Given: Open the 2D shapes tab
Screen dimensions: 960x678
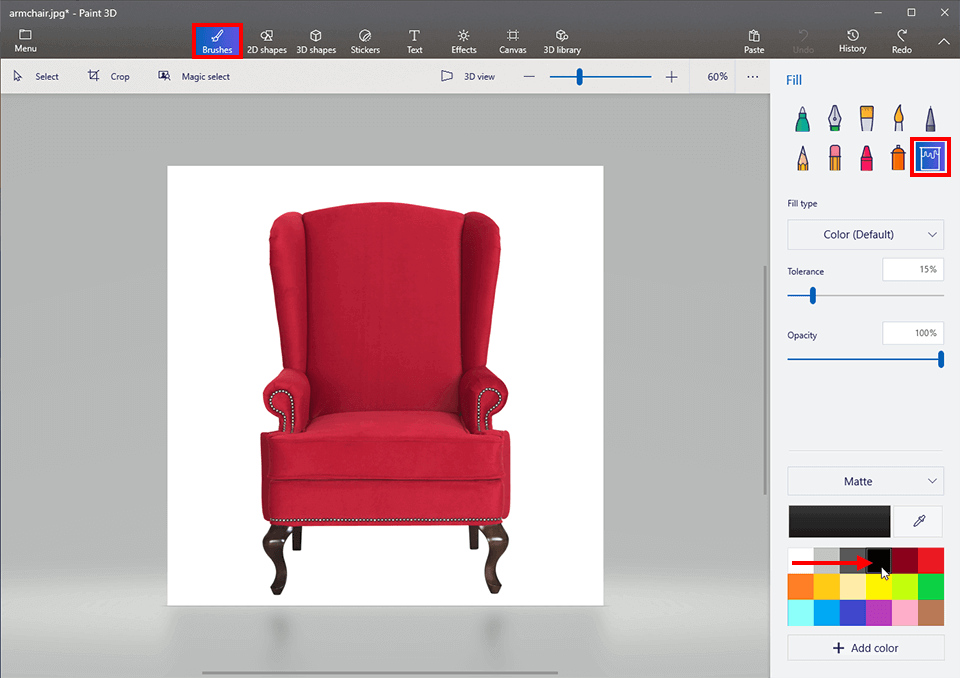Looking at the screenshot, I should (267, 41).
